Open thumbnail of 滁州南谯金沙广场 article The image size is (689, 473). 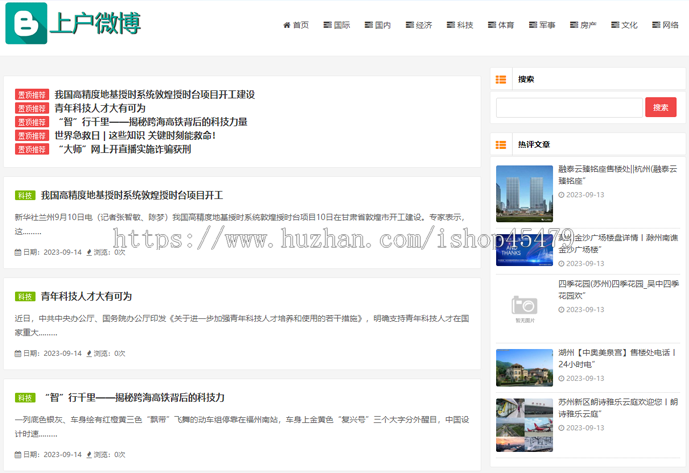[524, 250]
